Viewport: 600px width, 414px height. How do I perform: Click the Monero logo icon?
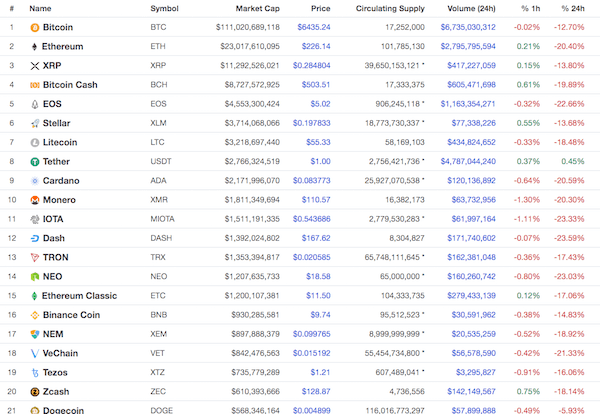pyautogui.click(x=35, y=200)
